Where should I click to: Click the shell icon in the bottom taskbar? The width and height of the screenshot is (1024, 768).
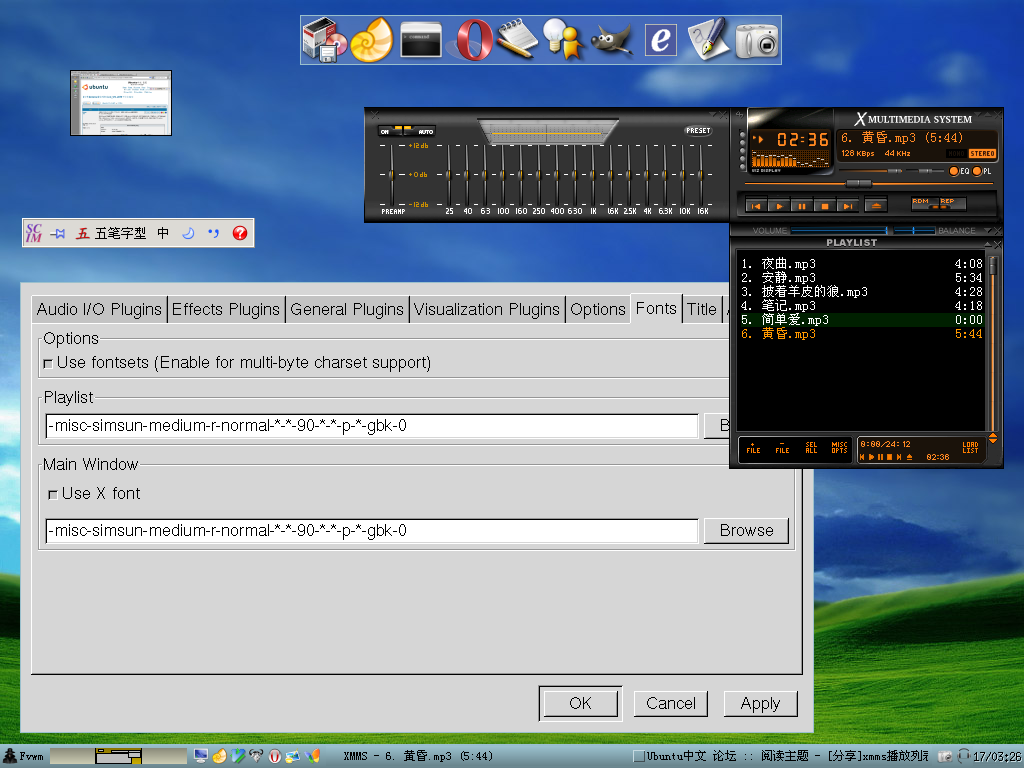[x=219, y=756]
